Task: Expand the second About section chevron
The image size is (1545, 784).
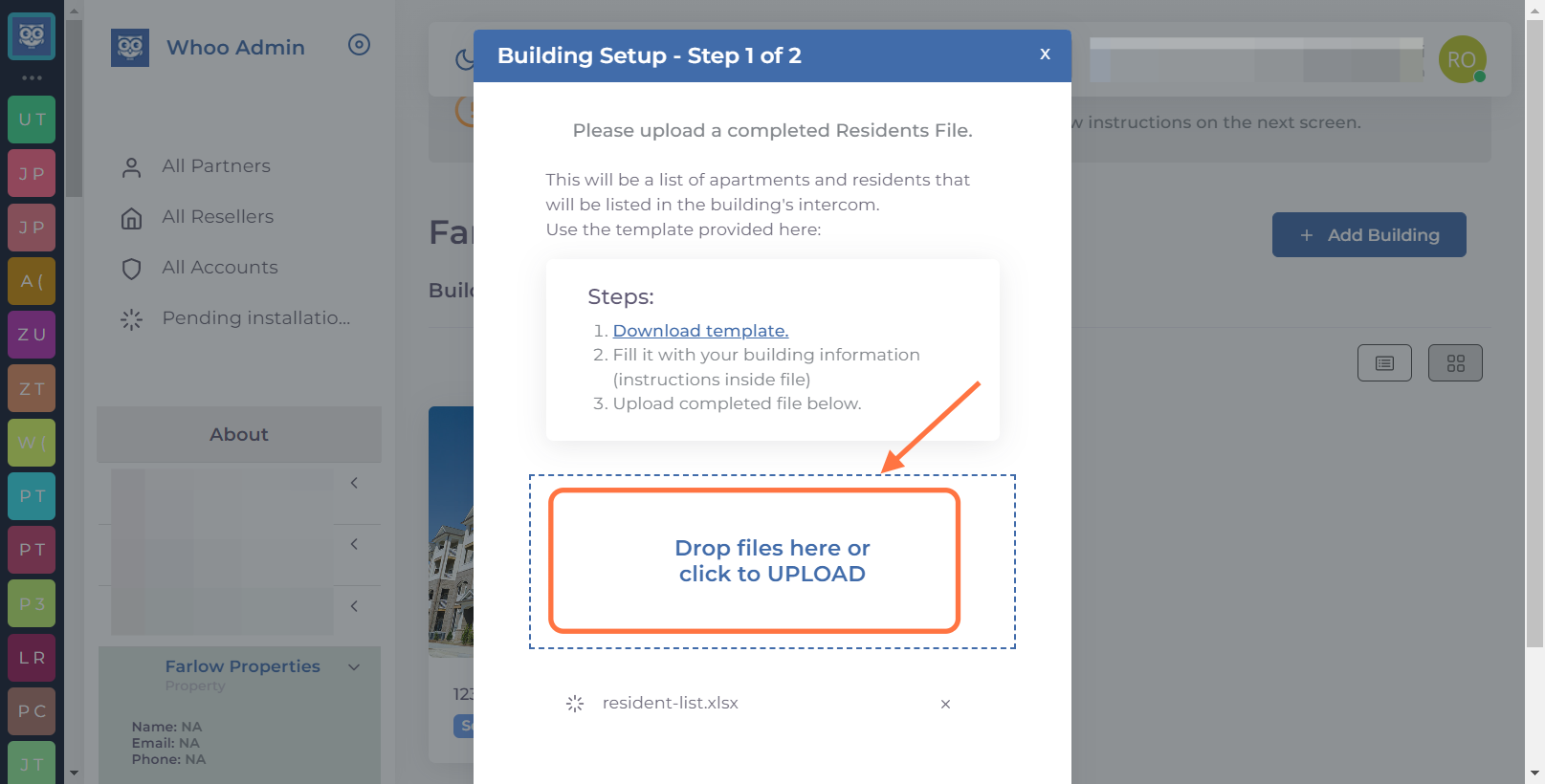Action: tap(354, 544)
